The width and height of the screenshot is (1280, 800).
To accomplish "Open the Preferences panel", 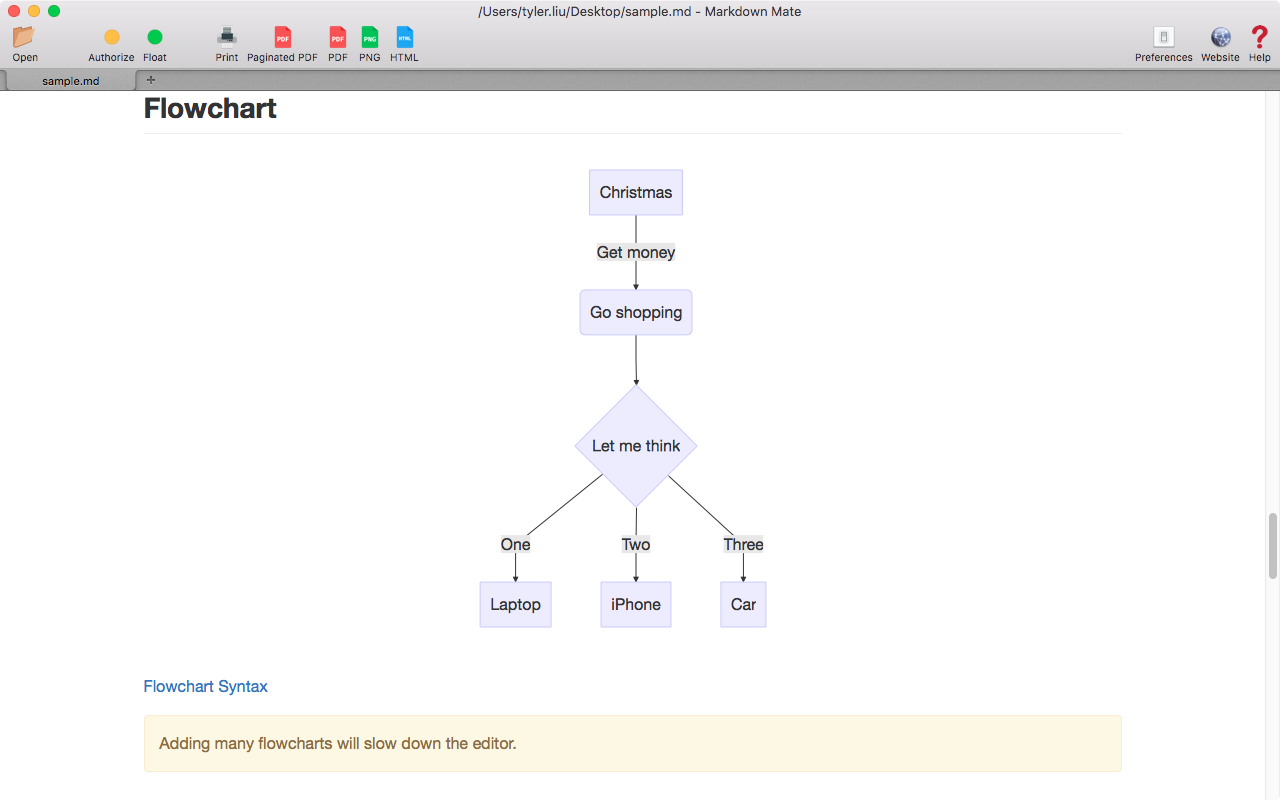I will tap(1164, 37).
